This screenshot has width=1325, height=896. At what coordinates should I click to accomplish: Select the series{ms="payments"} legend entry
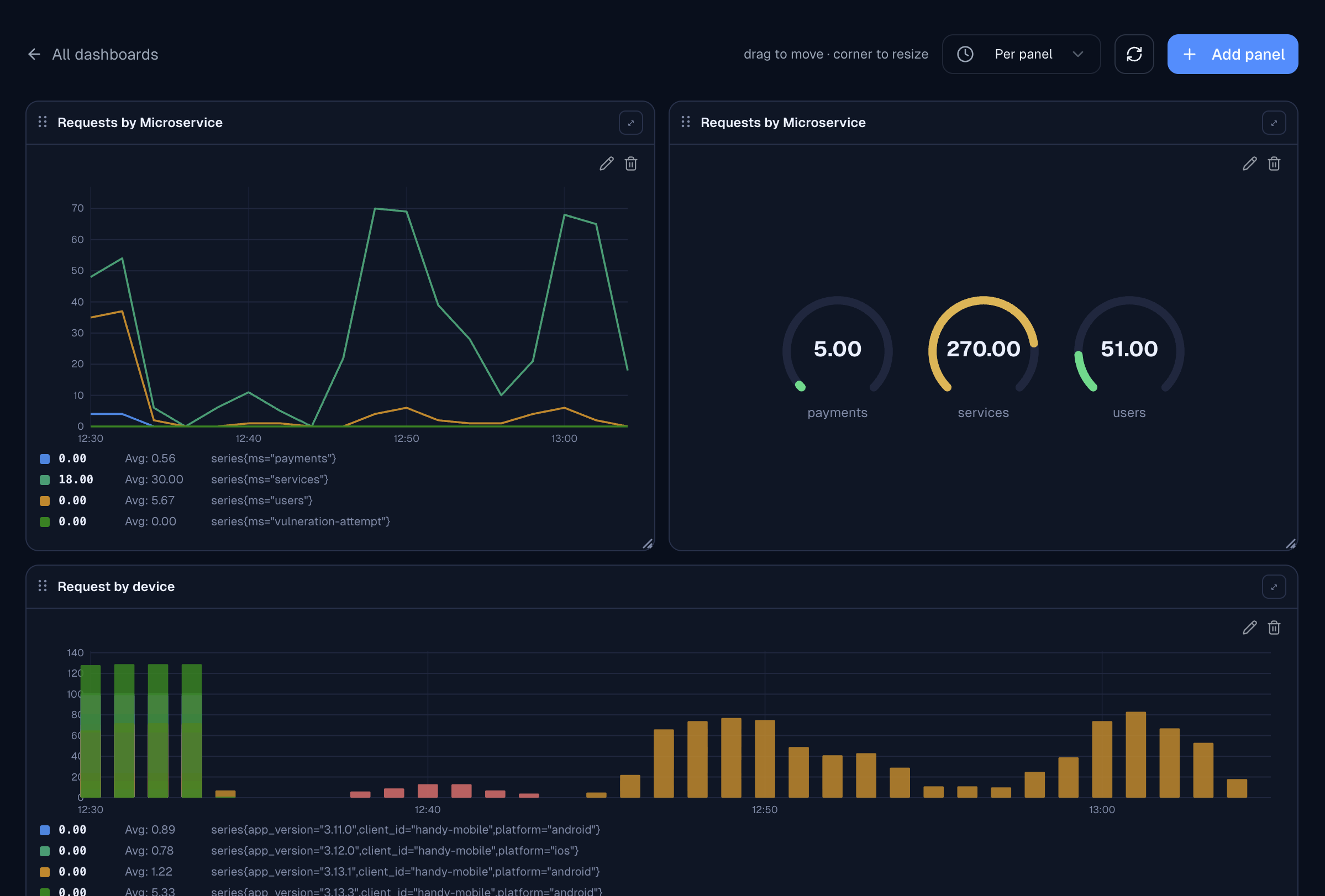tap(274, 458)
